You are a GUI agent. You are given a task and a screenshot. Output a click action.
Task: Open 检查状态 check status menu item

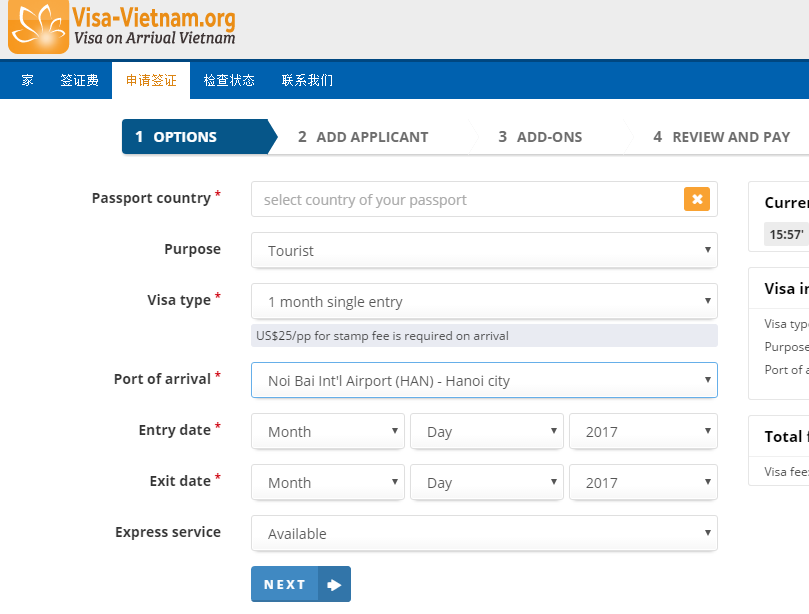coord(229,80)
